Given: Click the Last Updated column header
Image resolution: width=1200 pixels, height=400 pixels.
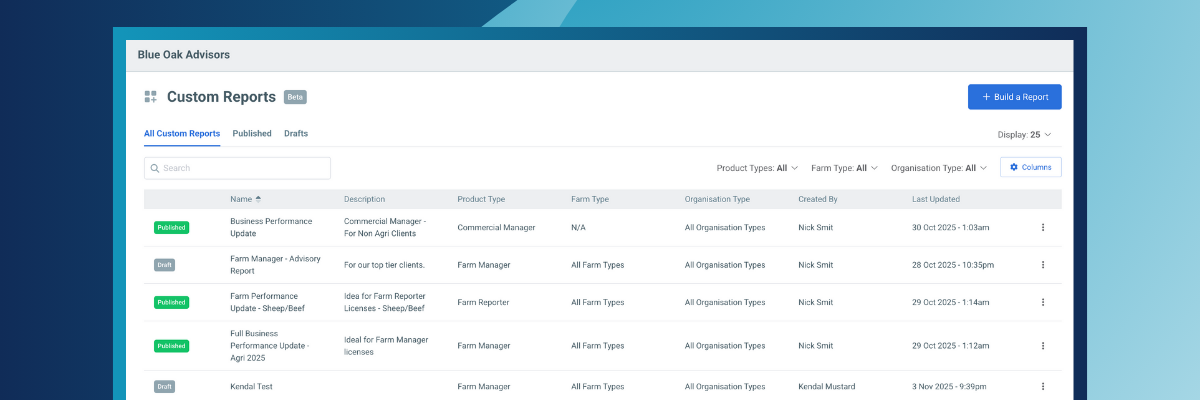Looking at the screenshot, I should point(936,199).
